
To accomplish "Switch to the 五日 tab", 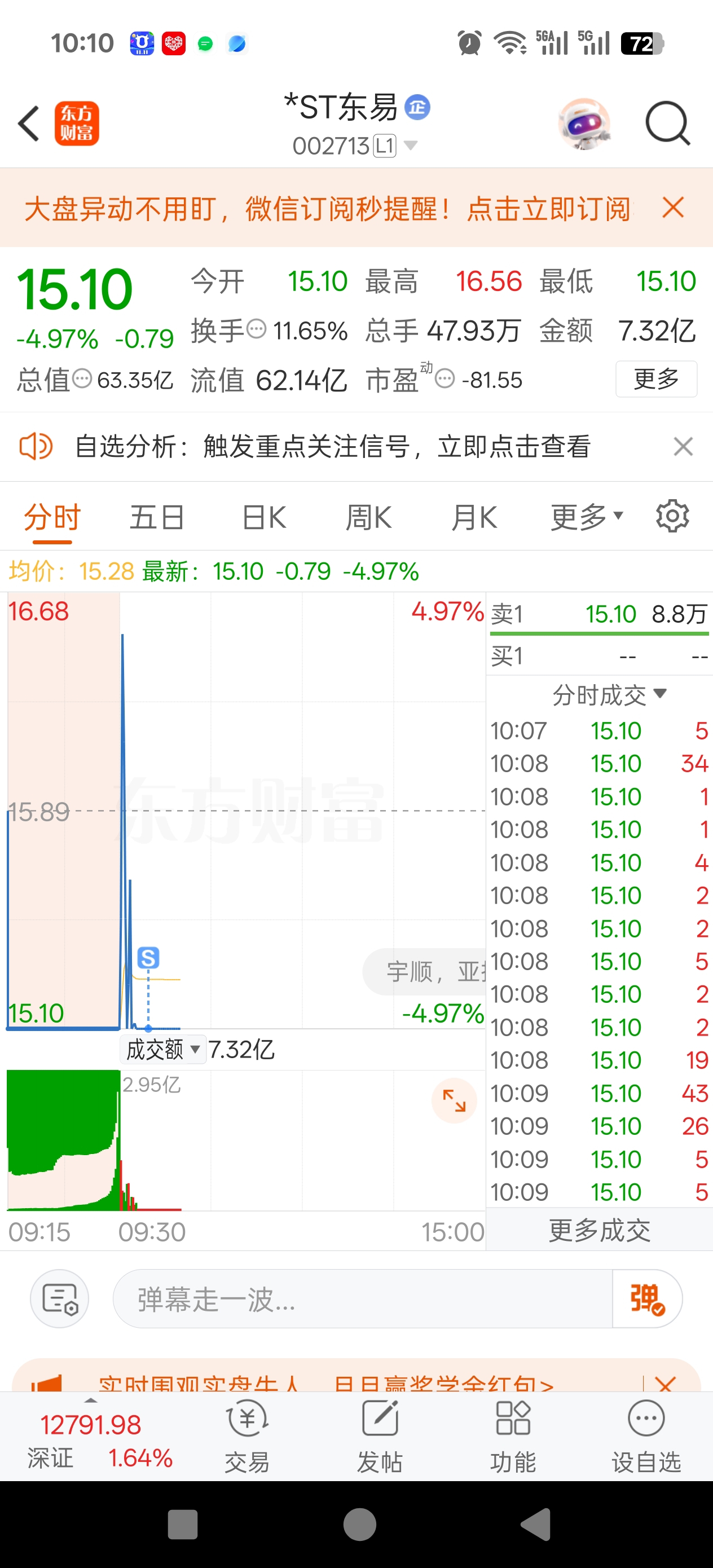I will tap(156, 517).
